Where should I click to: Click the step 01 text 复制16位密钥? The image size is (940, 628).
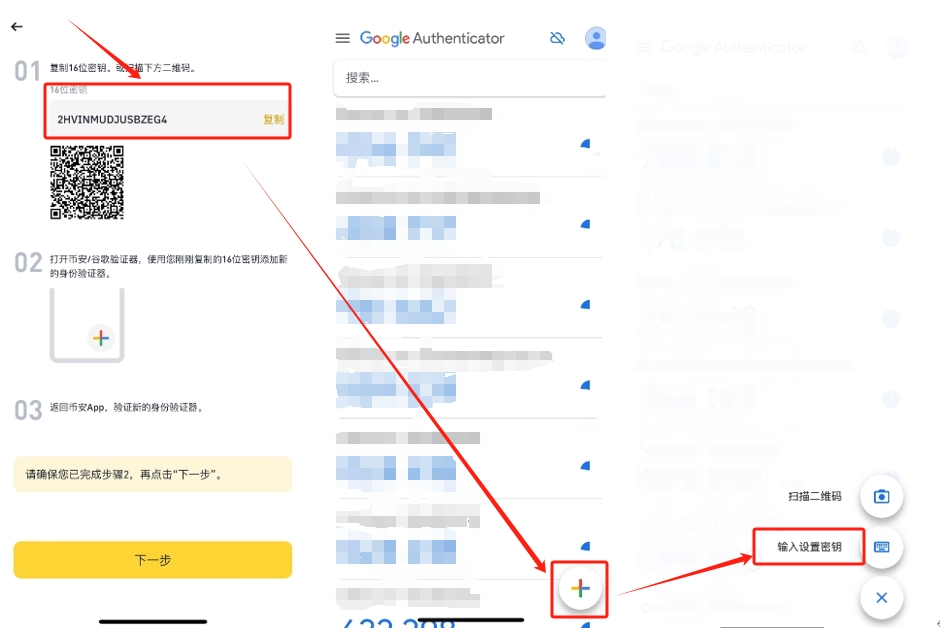[x=78, y=68]
